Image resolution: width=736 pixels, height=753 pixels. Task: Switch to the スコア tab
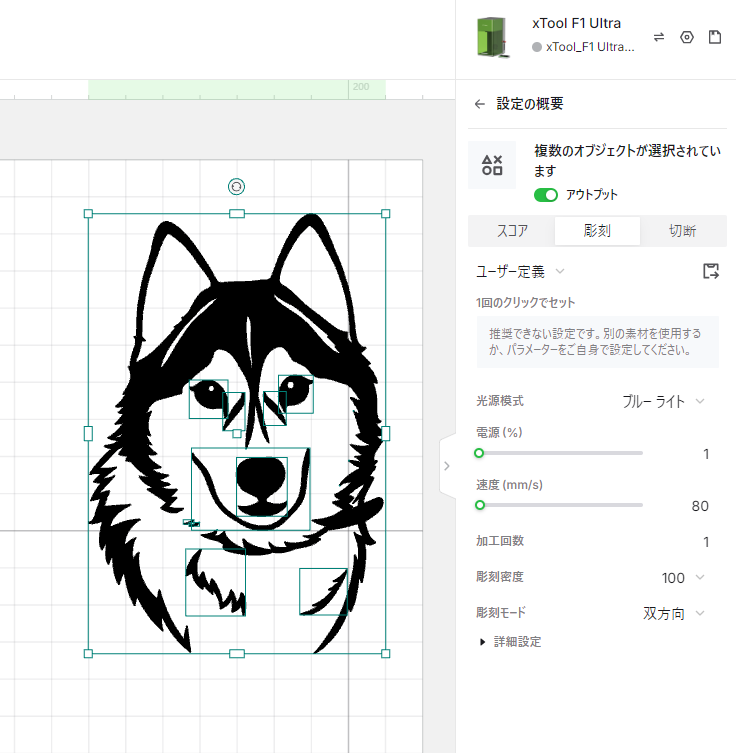tap(512, 231)
